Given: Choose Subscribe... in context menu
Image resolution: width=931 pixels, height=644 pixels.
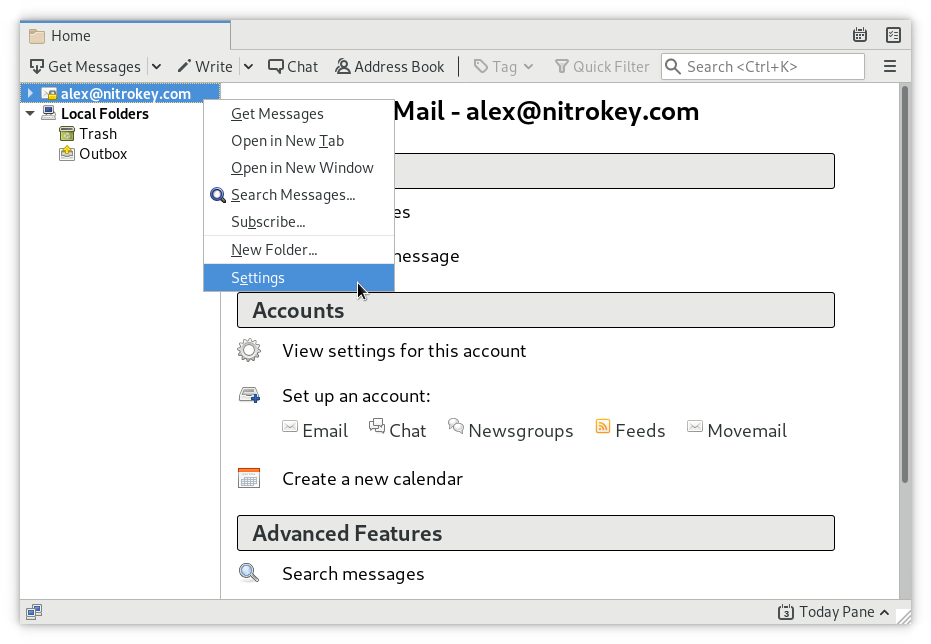Looking at the screenshot, I should [299, 222].
